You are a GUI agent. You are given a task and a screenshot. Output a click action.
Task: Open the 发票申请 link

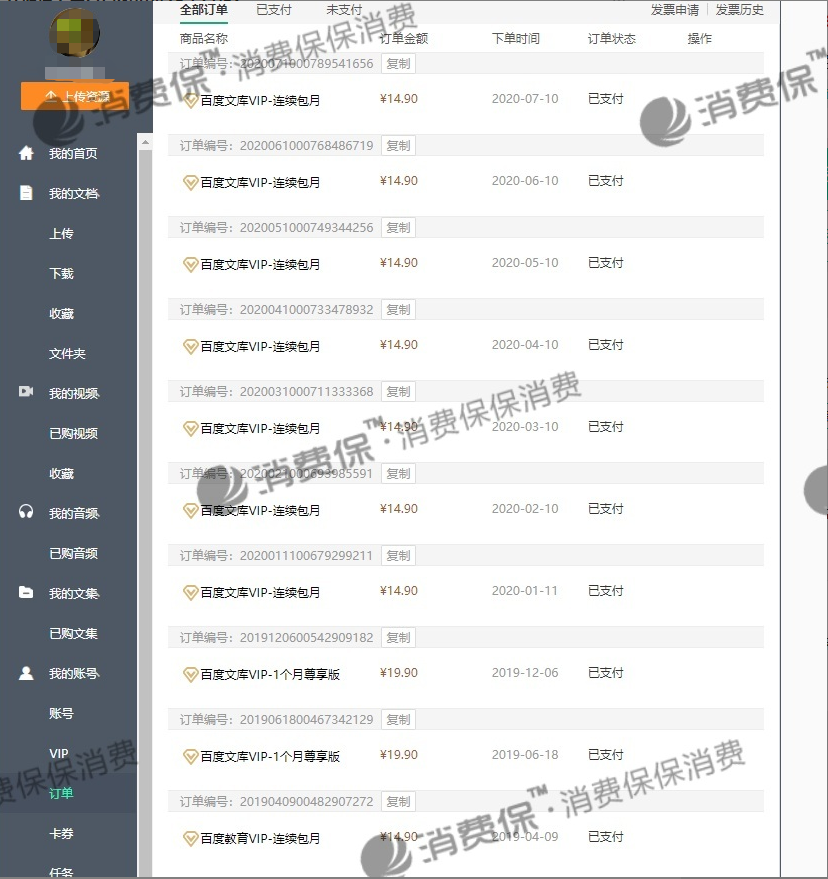tap(674, 10)
